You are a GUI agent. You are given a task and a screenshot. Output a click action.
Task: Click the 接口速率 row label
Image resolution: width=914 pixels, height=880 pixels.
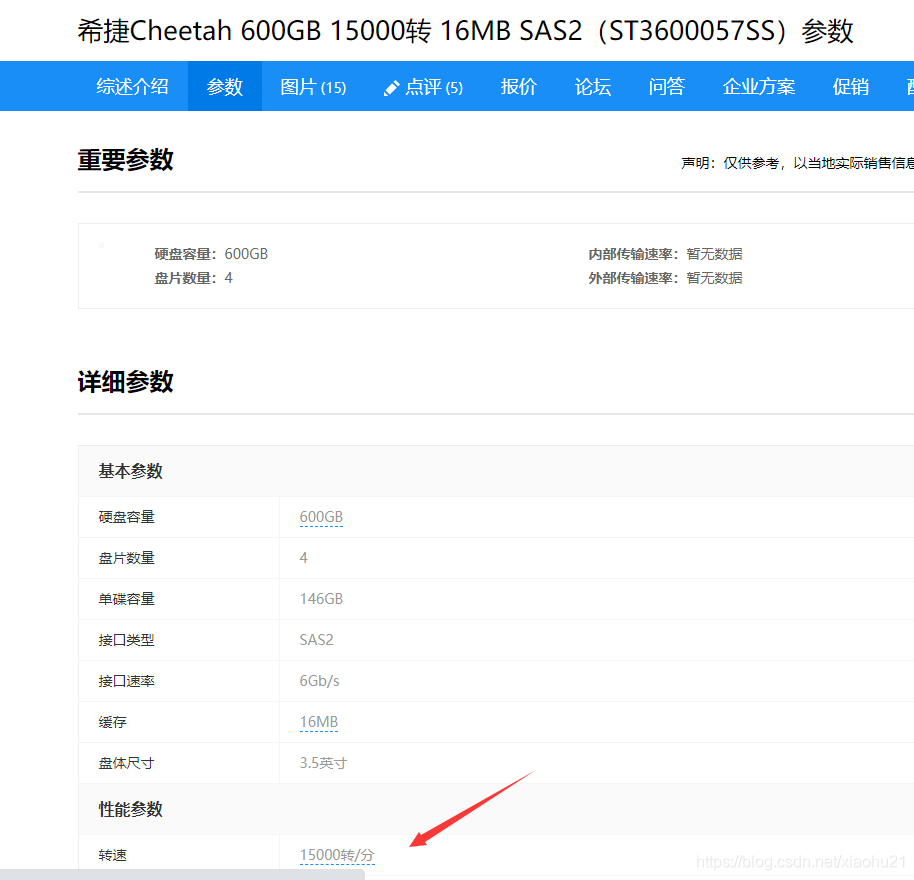[x=126, y=681]
